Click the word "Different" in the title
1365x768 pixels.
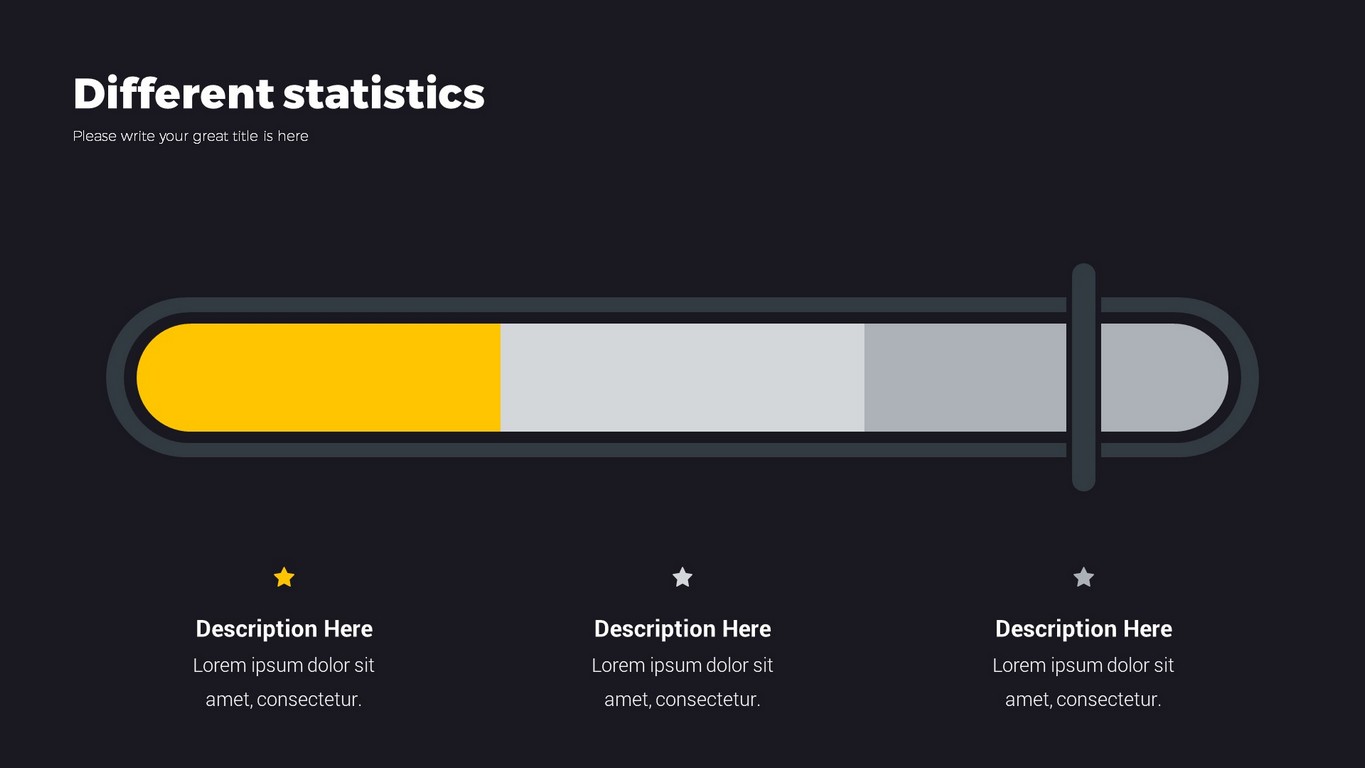point(173,93)
